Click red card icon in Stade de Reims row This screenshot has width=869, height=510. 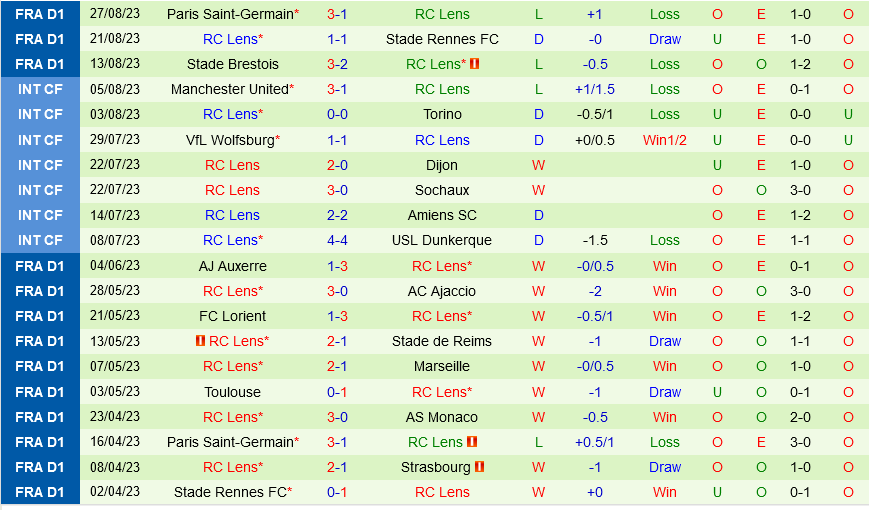[x=200, y=341]
